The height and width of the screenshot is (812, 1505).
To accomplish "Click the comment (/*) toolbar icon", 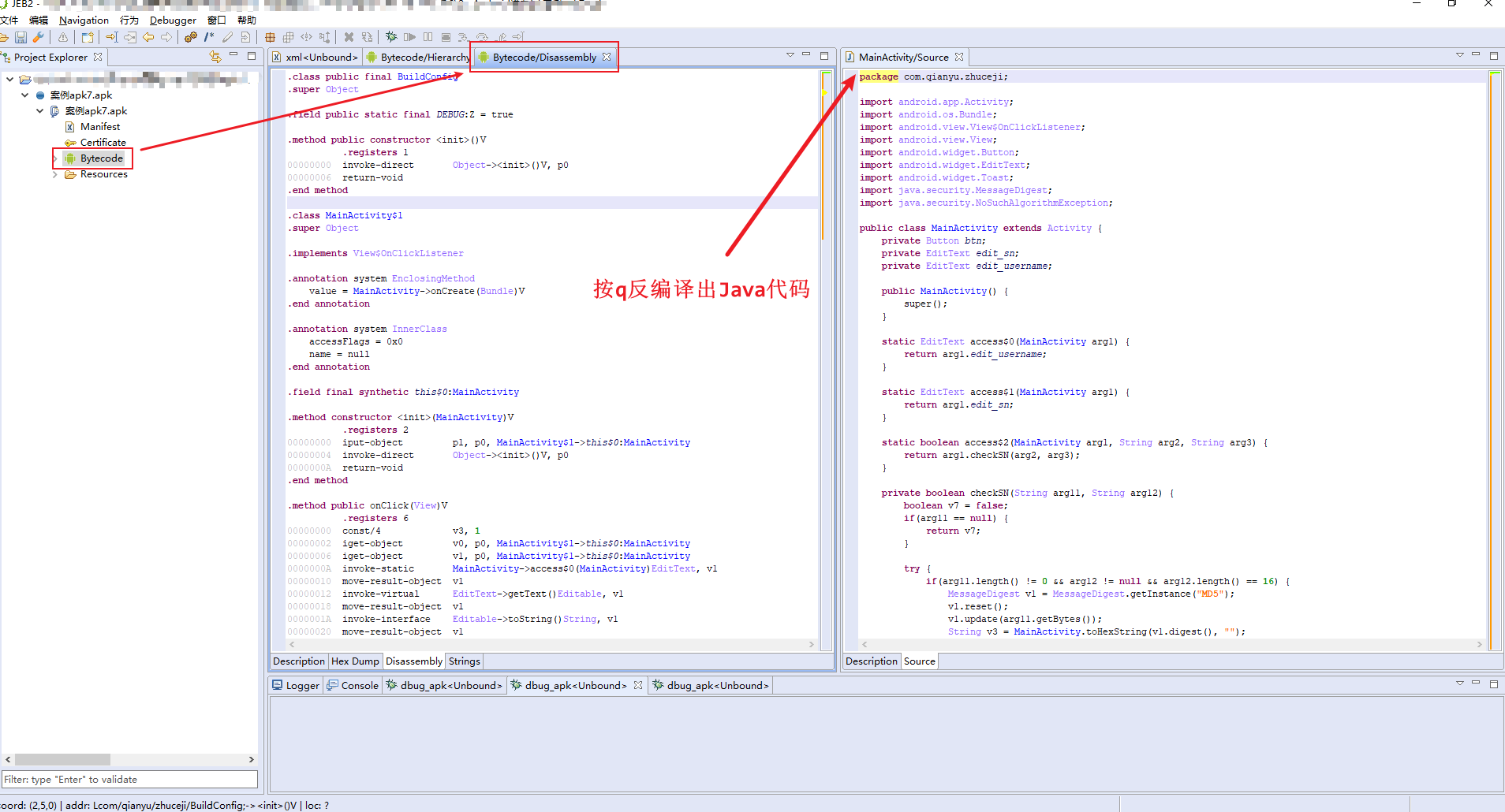I will (209, 37).
